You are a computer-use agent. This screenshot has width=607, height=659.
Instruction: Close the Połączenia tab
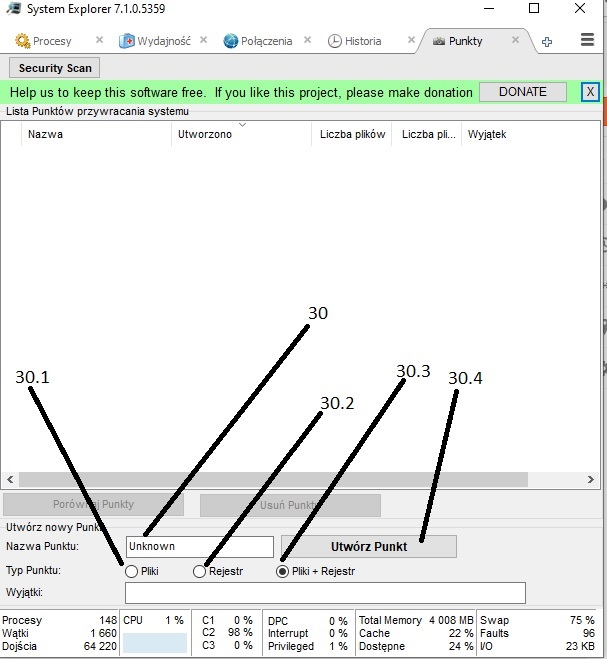[307, 40]
